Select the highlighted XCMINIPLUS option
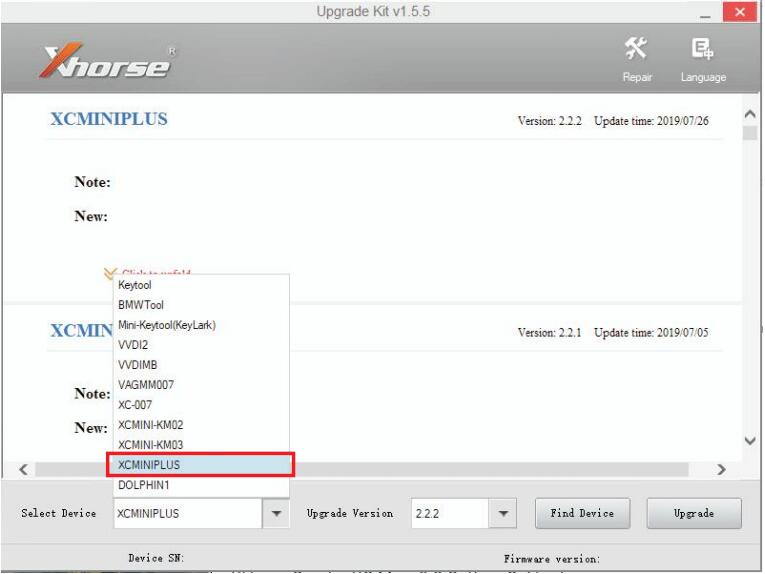The image size is (765, 574). (x=200, y=465)
